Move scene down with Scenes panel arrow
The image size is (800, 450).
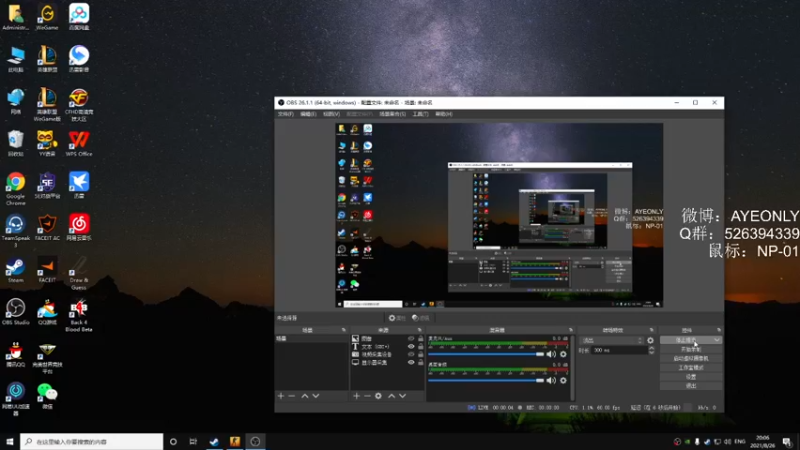(x=316, y=396)
